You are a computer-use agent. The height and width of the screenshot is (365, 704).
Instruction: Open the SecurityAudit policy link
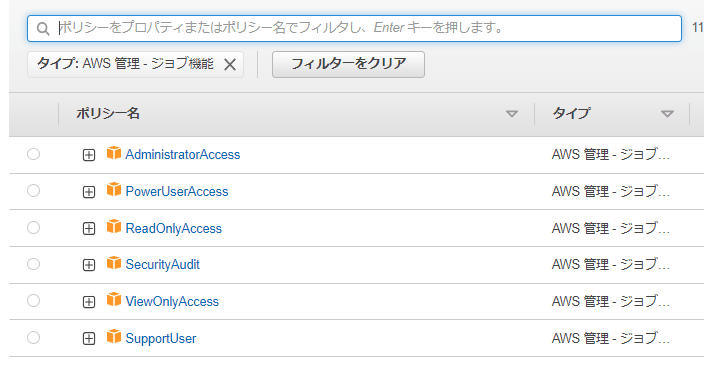[x=163, y=264]
